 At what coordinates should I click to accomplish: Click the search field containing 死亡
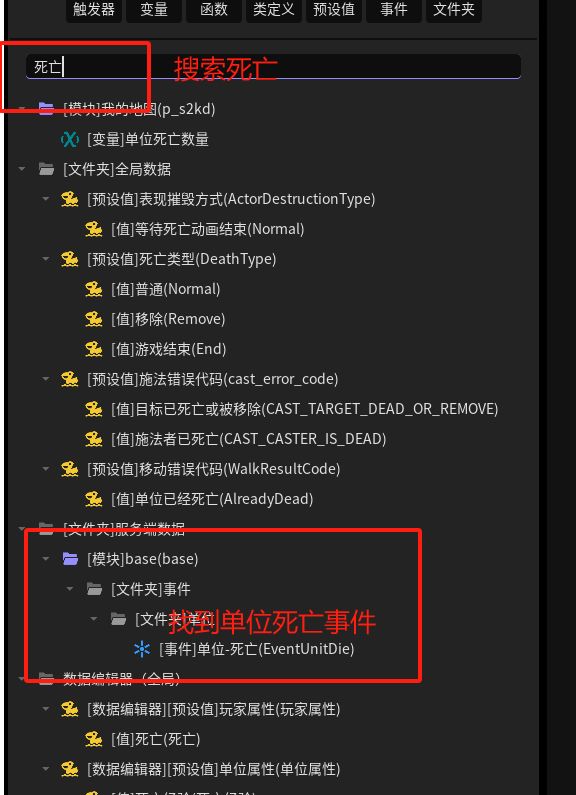point(273,67)
